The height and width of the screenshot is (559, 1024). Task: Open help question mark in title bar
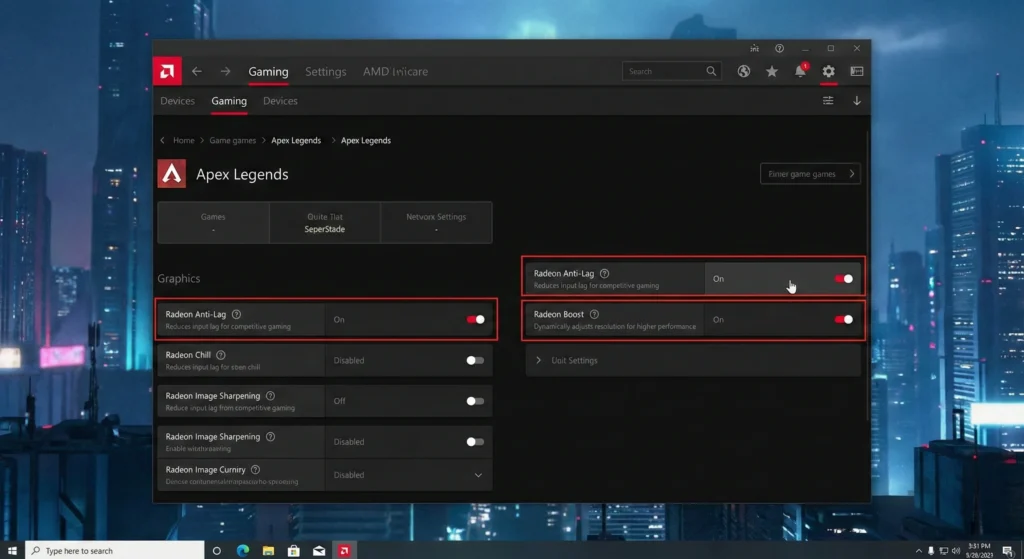(779, 48)
